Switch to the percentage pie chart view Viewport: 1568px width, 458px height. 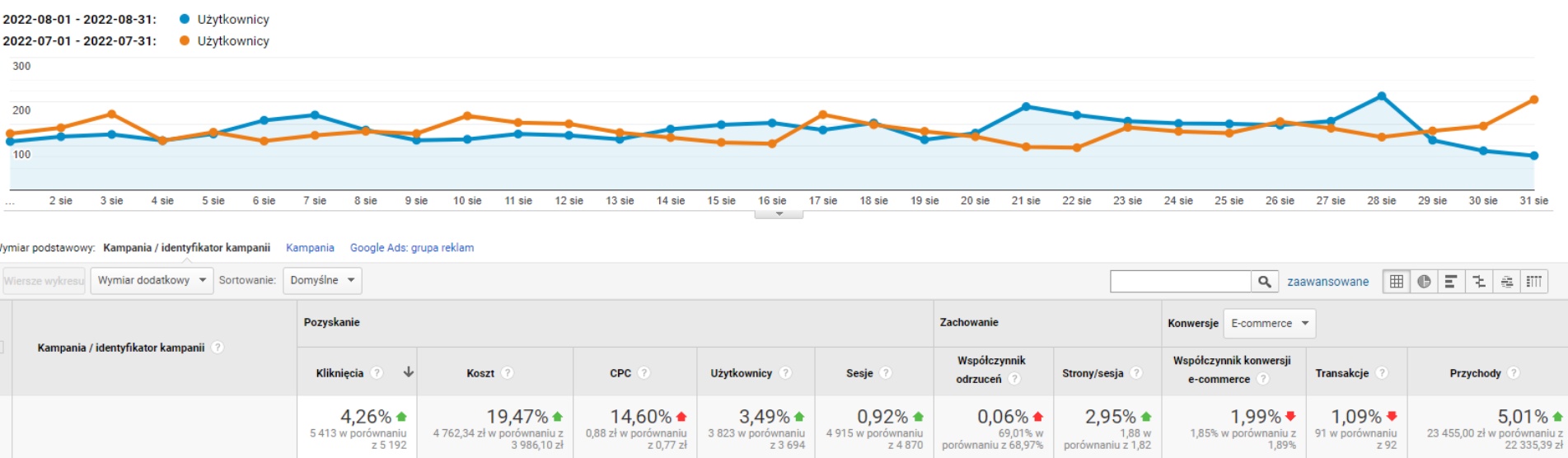1424,282
